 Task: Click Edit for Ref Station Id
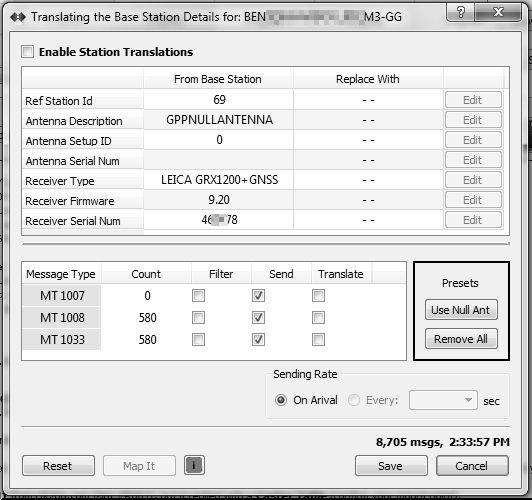[x=473, y=100]
